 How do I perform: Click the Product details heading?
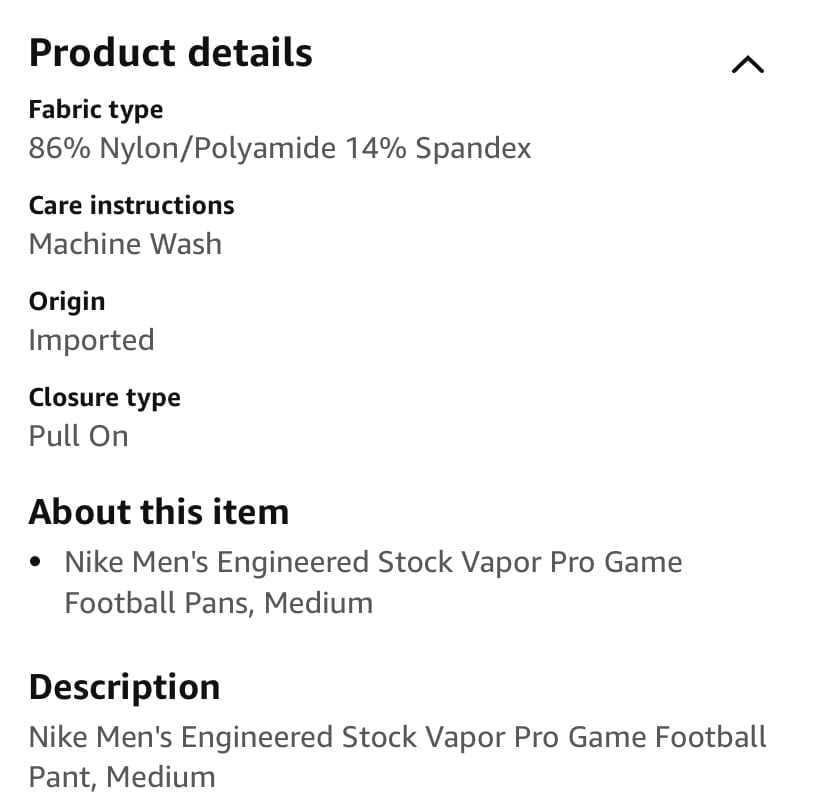171,53
